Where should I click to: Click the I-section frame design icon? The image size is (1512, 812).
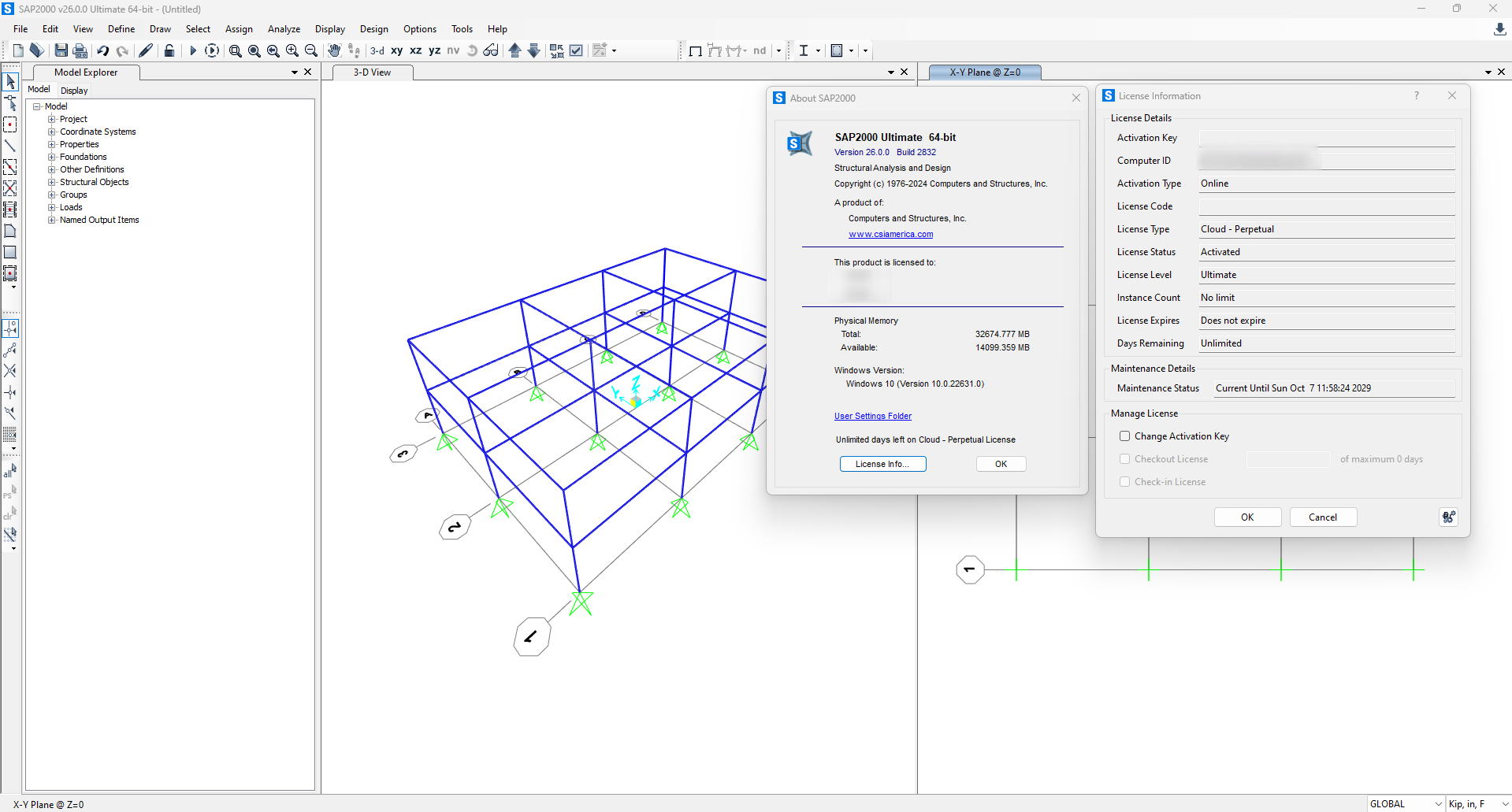[x=804, y=50]
